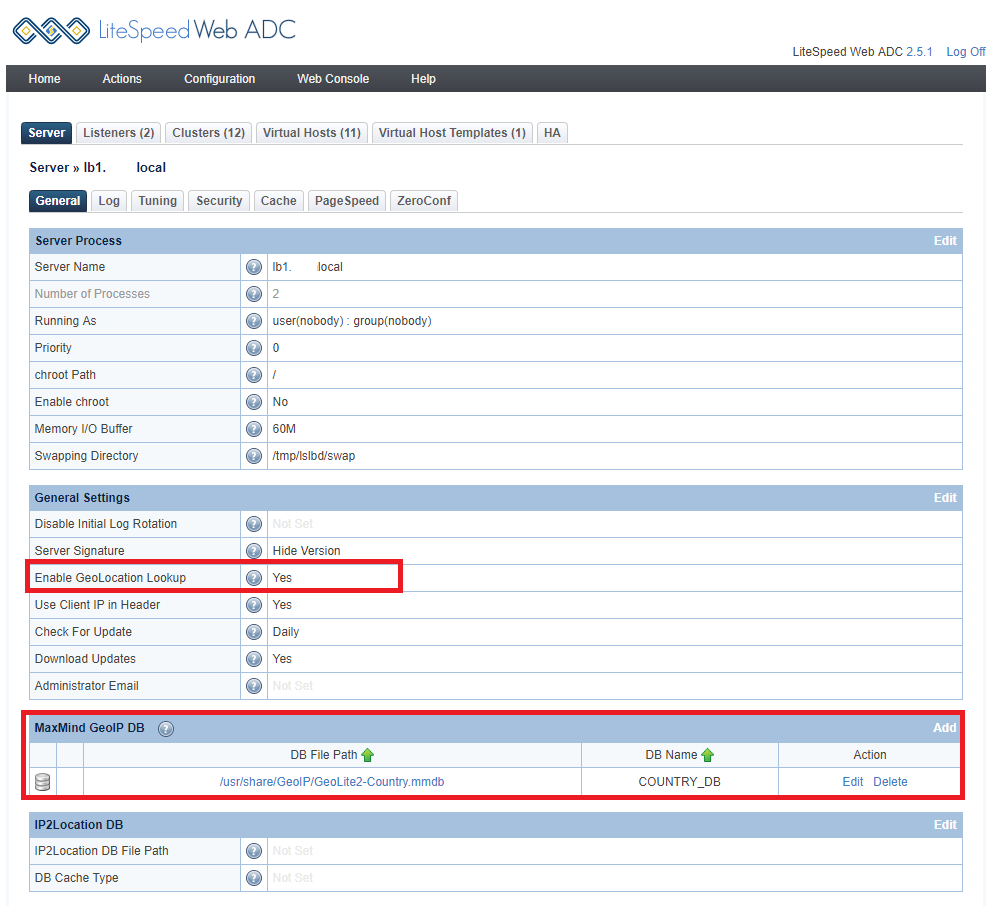Screen dimensions: 999x906
Task: Open the Actions menu
Action: tap(122, 79)
